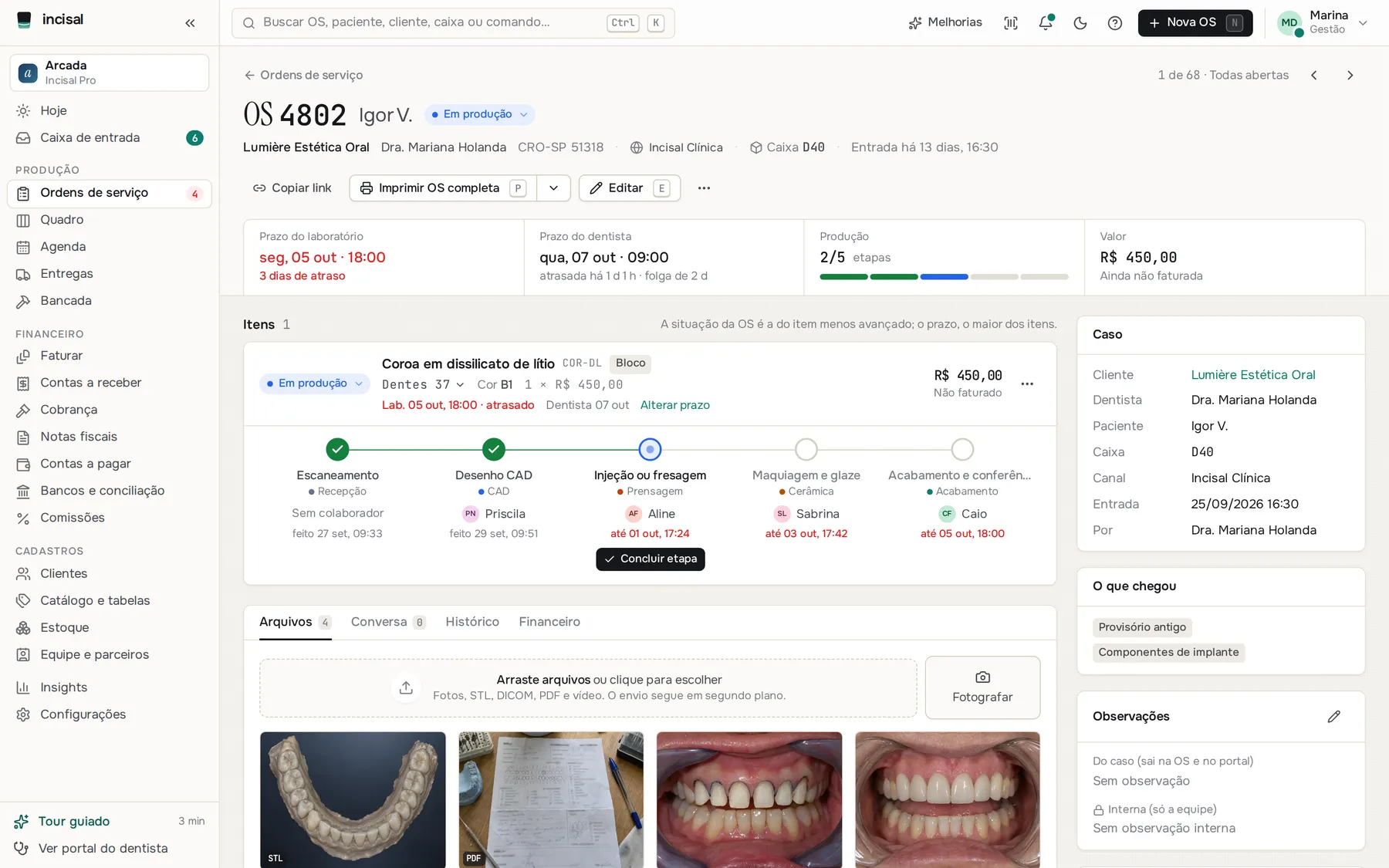Image resolution: width=1389 pixels, height=868 pixels.
Task: Click Editar order button
Action: 630,188
